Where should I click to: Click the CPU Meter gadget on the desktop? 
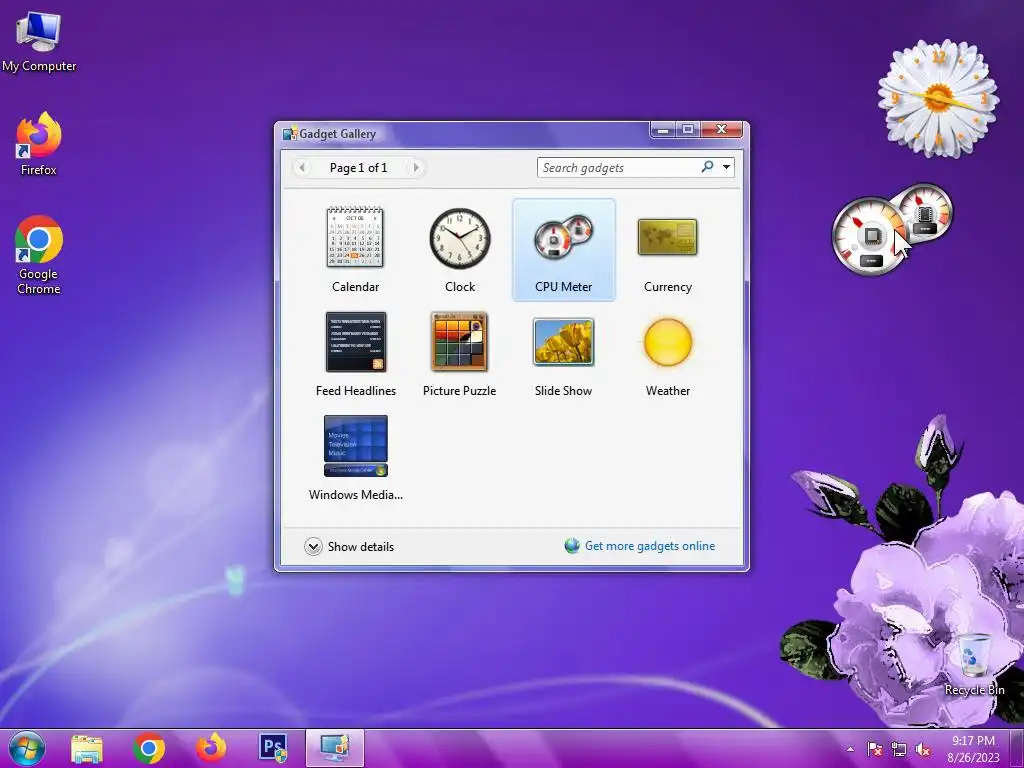point(891,229)
